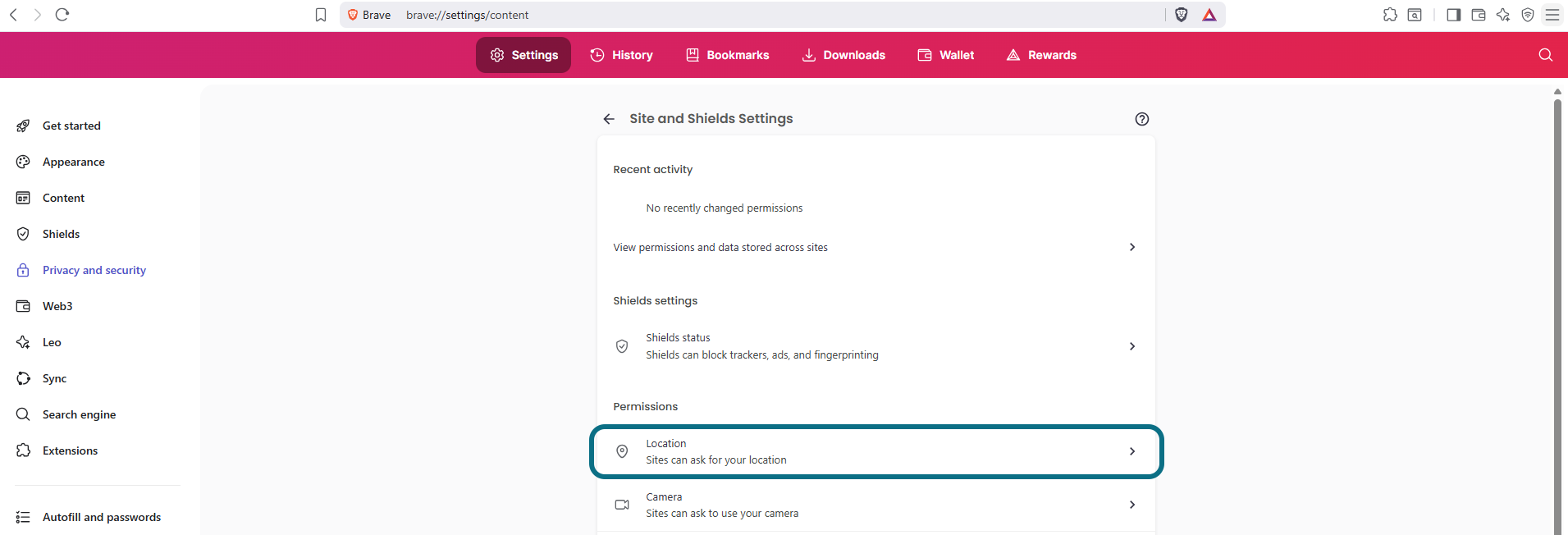1568x535 pixels.
Task: Expand Camera permission row
Action: tap(876, 505)
